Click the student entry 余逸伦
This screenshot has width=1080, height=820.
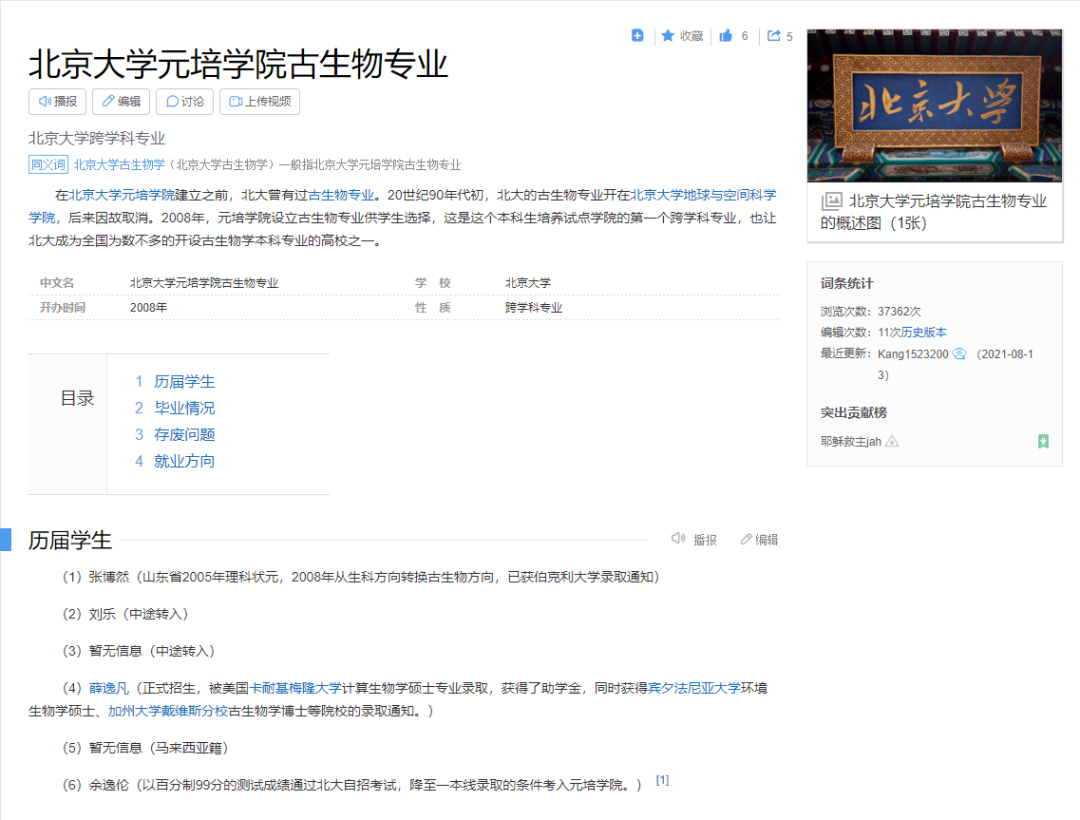[109, 785]
